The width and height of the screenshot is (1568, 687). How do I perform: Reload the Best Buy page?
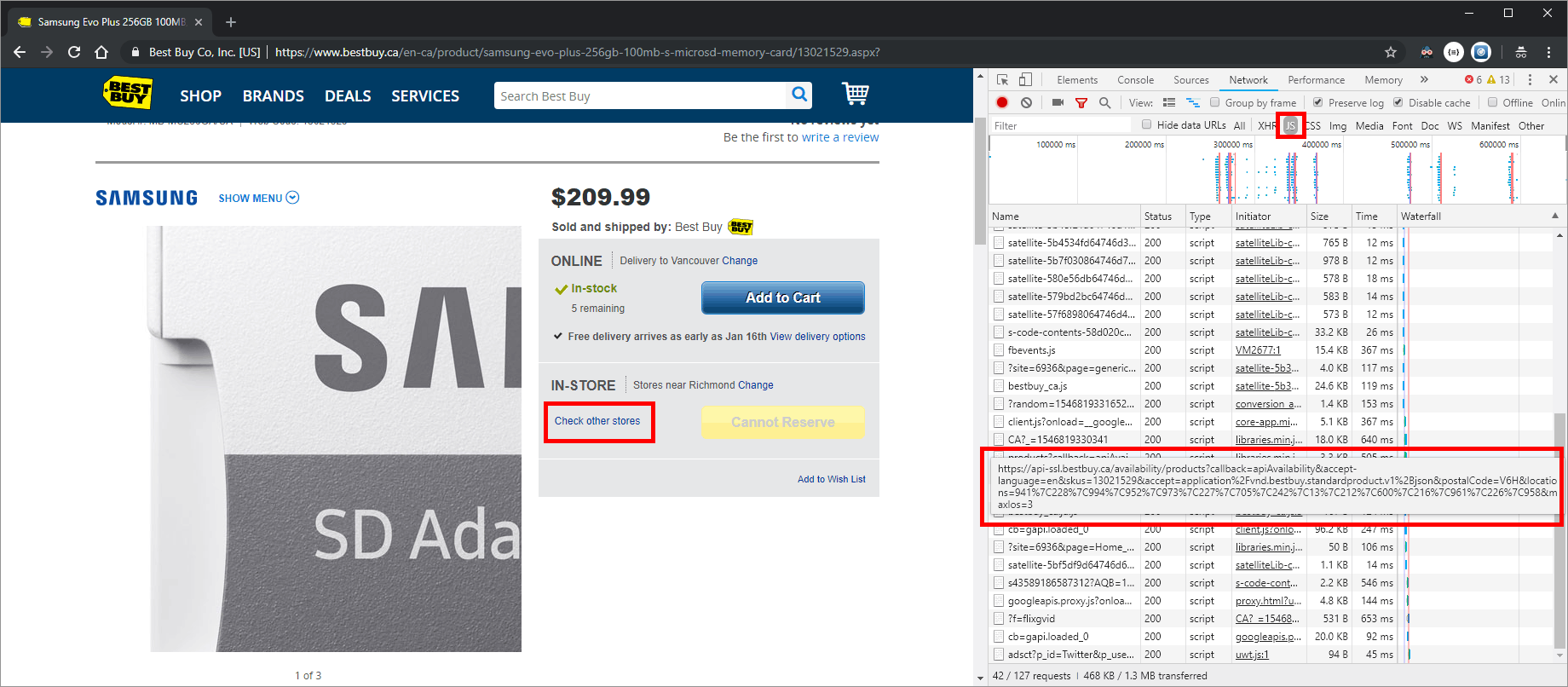[x=74, y=52]
